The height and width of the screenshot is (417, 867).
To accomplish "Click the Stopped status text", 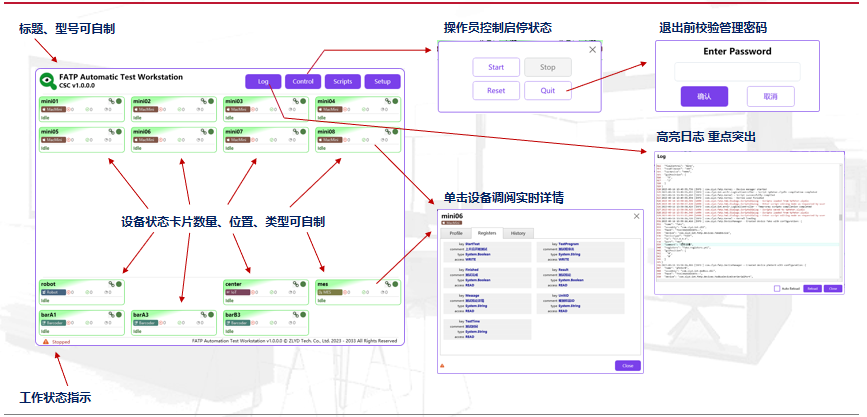I will coord(61,342).
